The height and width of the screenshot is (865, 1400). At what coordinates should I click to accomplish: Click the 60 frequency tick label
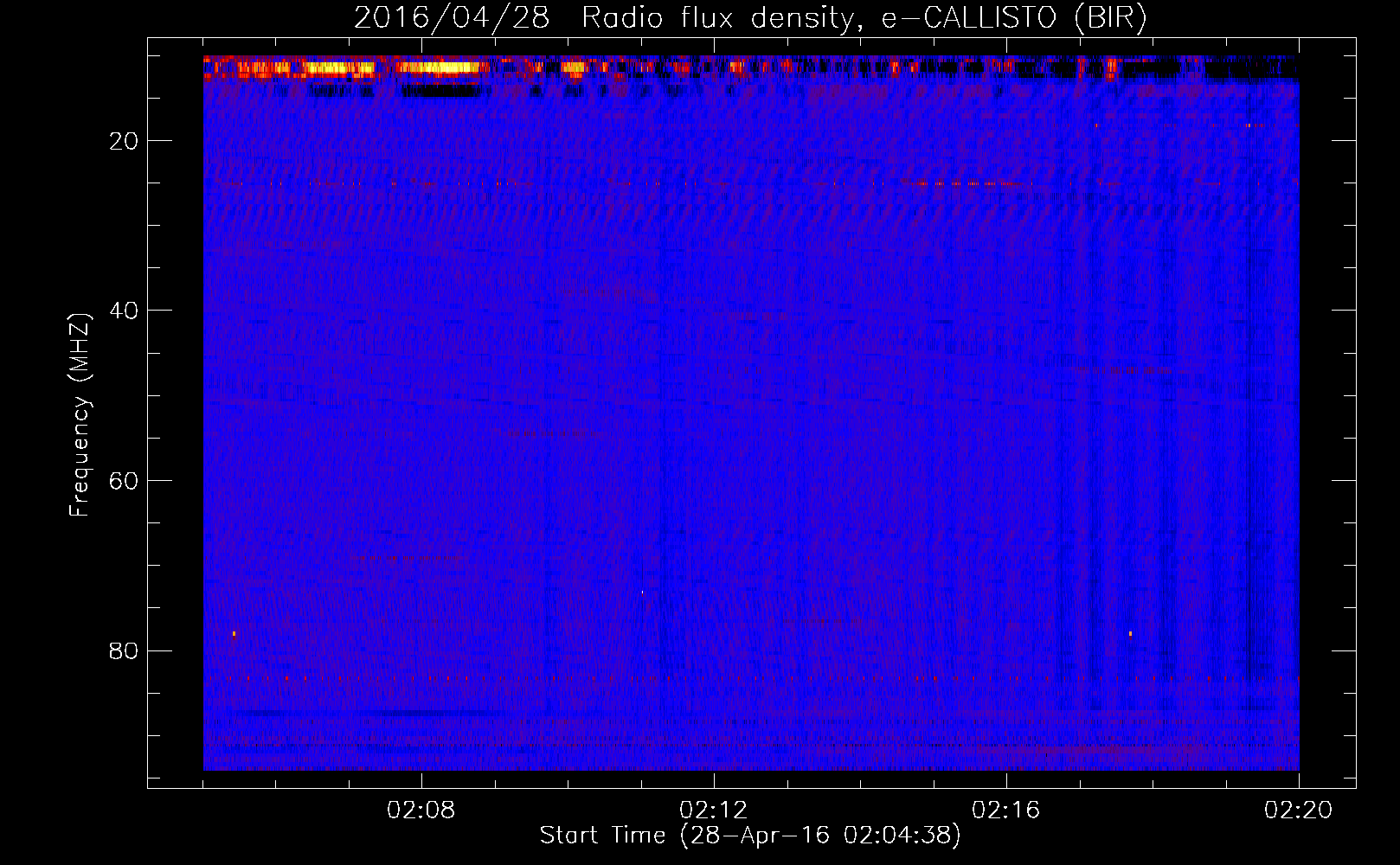pyautogui.click(x=124, y=481)
